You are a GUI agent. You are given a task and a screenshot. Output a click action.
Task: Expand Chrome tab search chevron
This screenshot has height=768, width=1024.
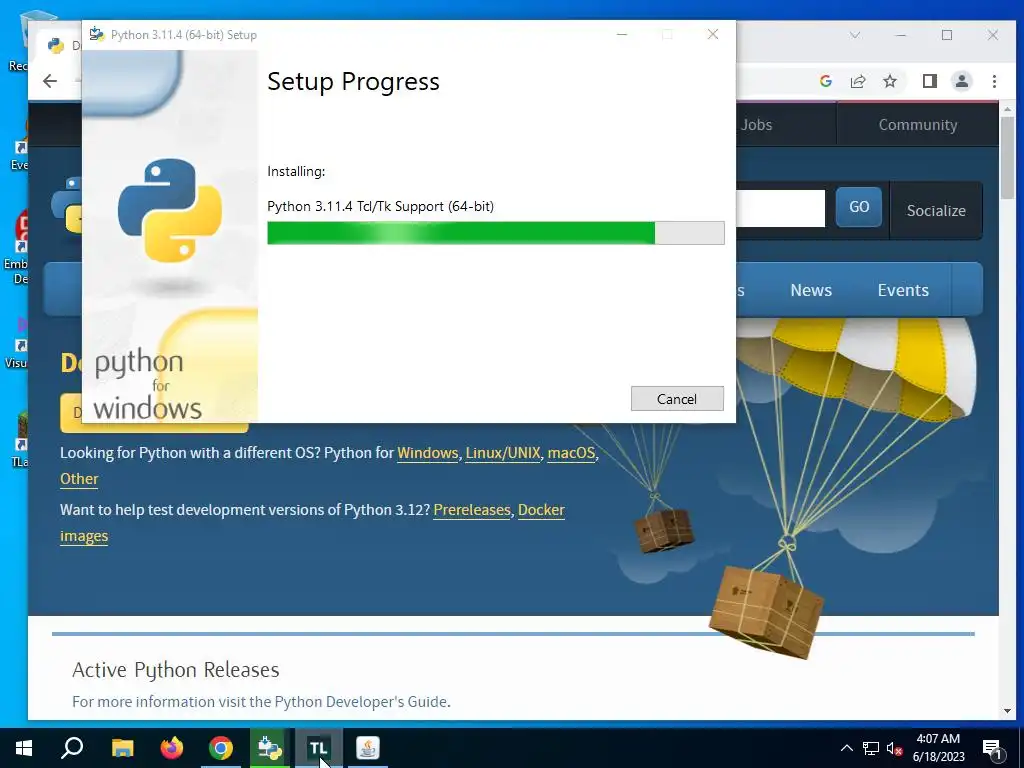[854, 35]
